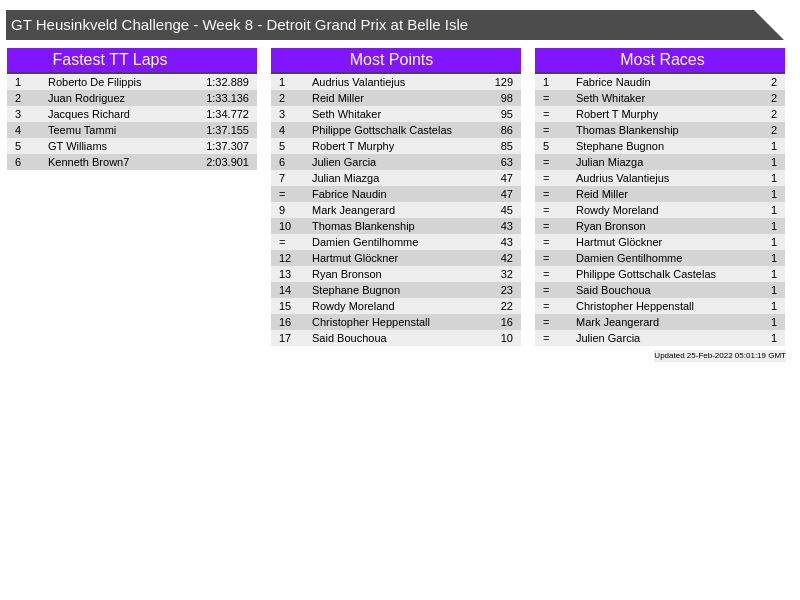Select Rowdy Moreland in Most Races
Image resolution: width=800 pixels, height=600 pixels.
click(617, 210)
